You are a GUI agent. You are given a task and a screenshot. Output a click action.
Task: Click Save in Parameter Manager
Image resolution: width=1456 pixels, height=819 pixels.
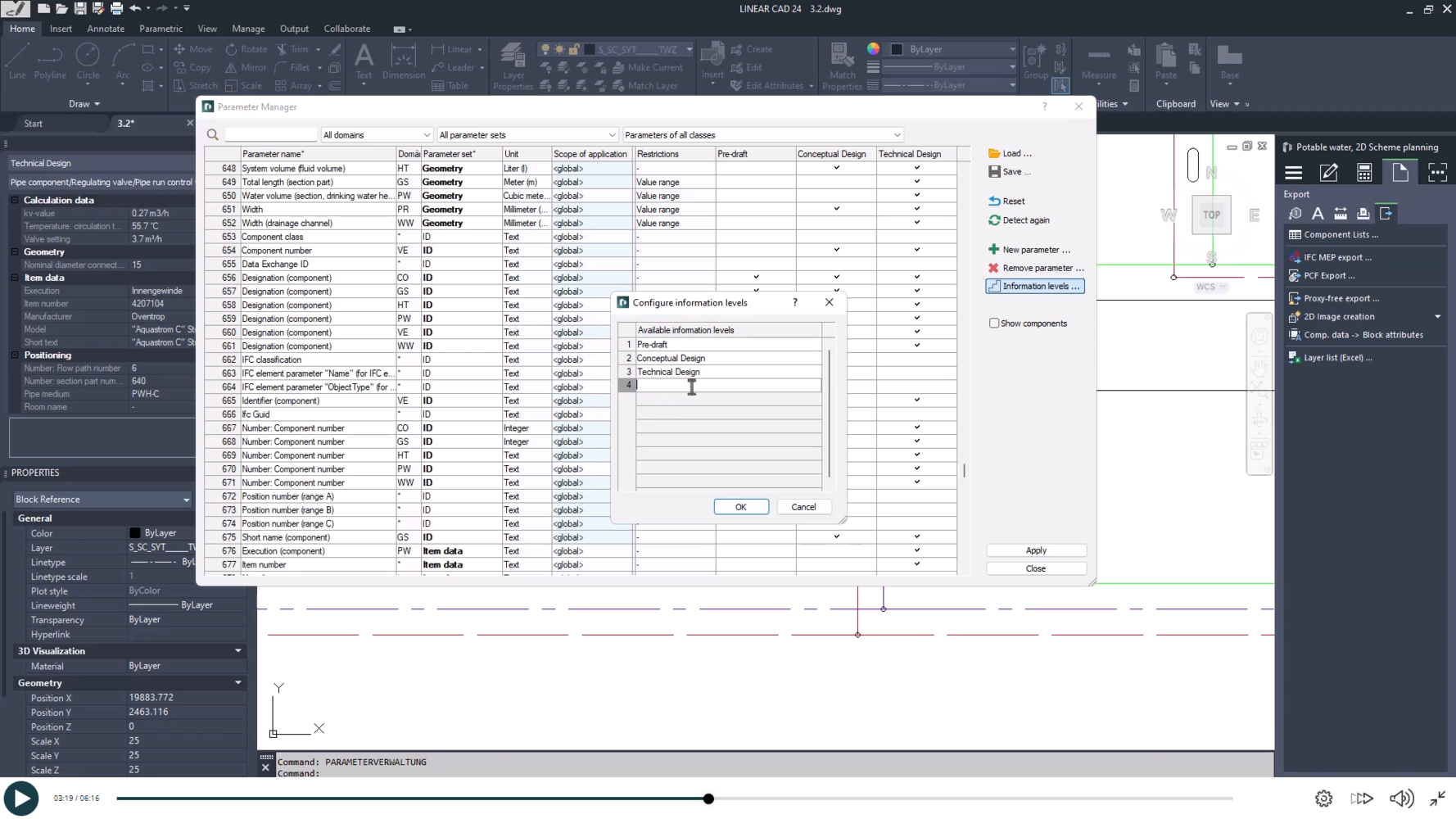pyautogui.click(x=1009, y=172)
